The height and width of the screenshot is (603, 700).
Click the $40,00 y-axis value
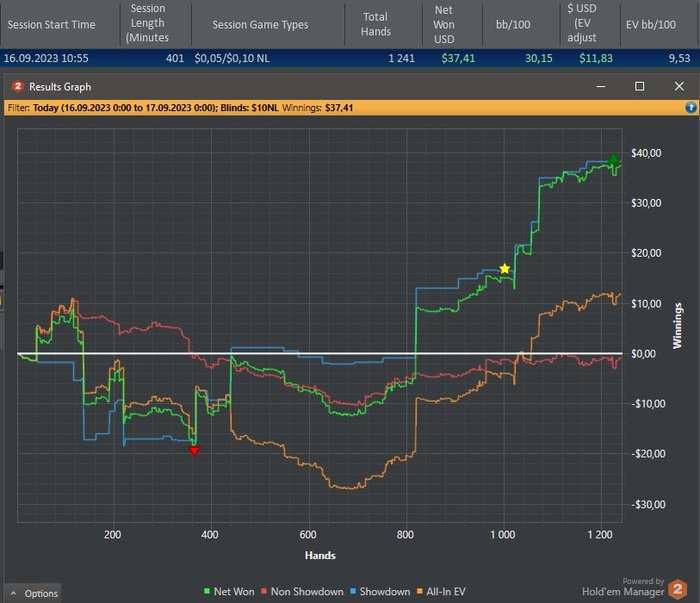click(646, 153)
